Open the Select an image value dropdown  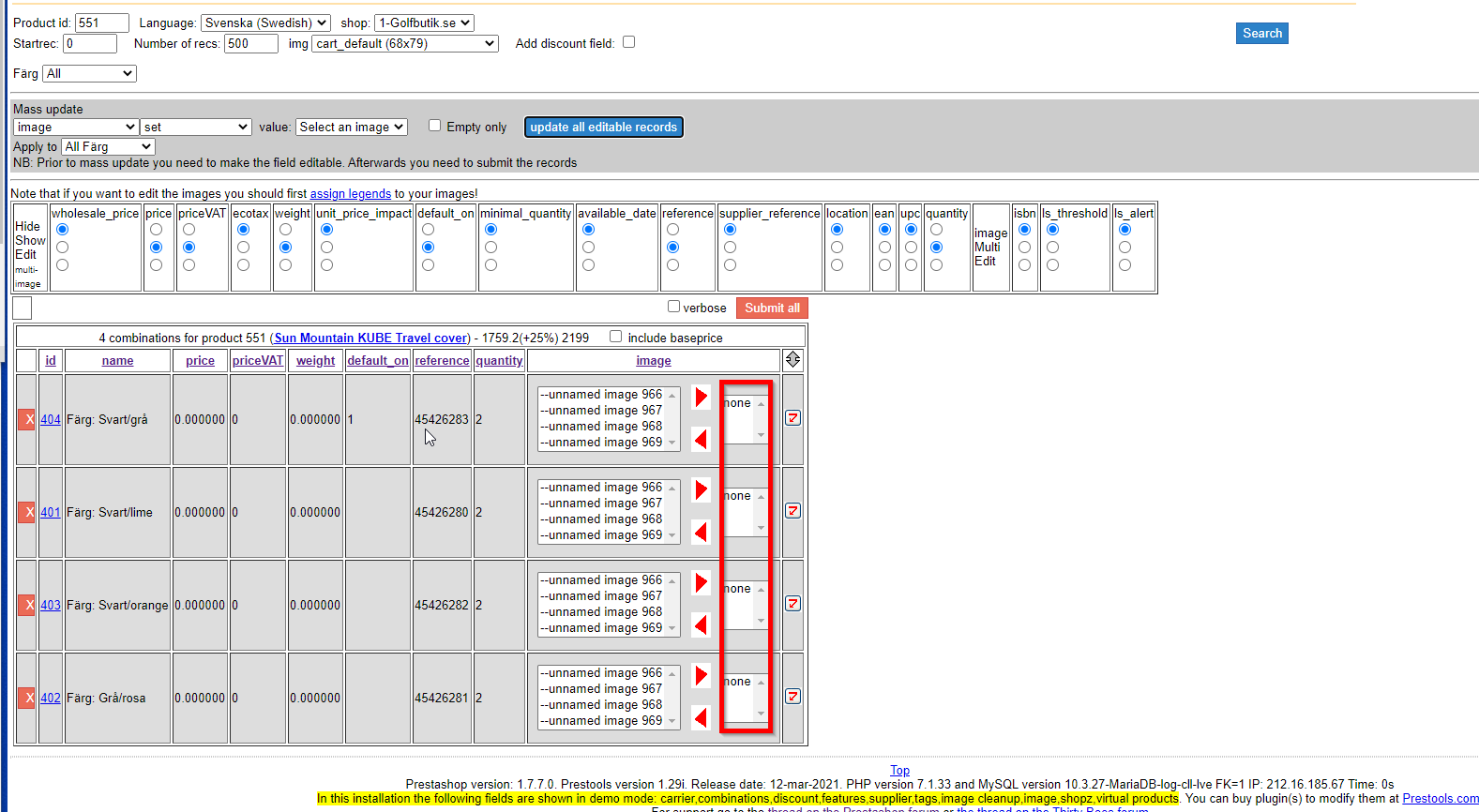click(352, 127)
